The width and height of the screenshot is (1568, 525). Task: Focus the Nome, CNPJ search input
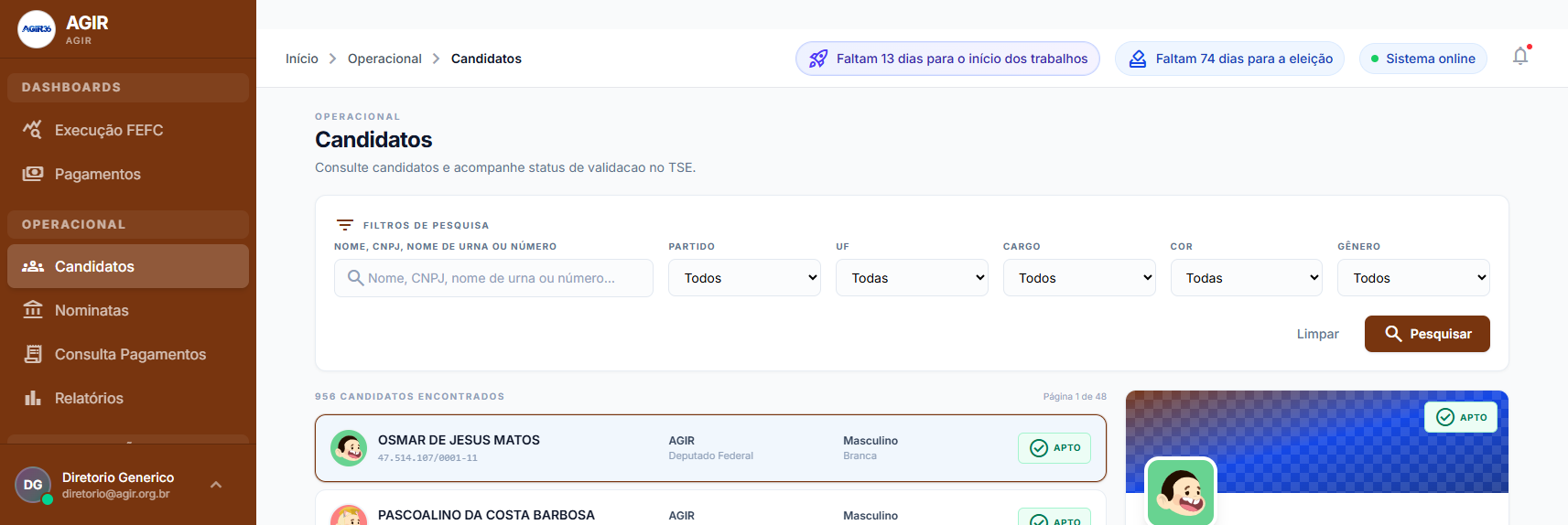click(493, 278)
